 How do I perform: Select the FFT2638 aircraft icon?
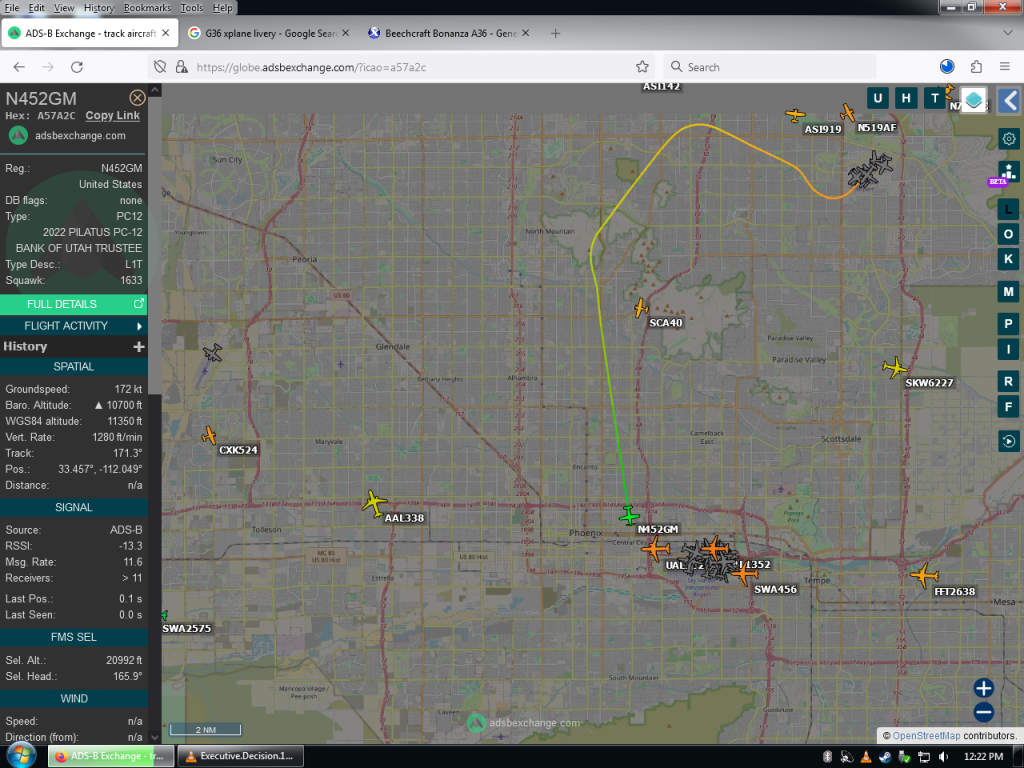click(924, 575)
